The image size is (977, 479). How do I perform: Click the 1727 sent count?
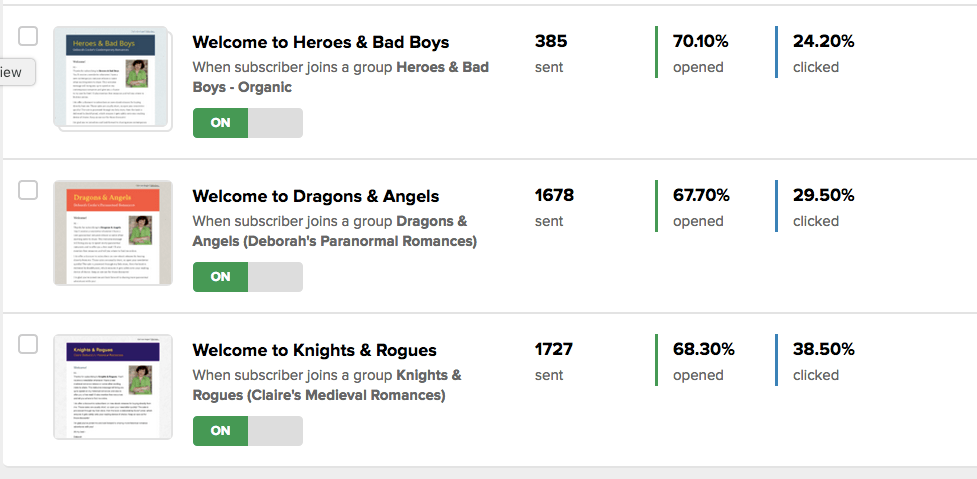tap(554, 350)
